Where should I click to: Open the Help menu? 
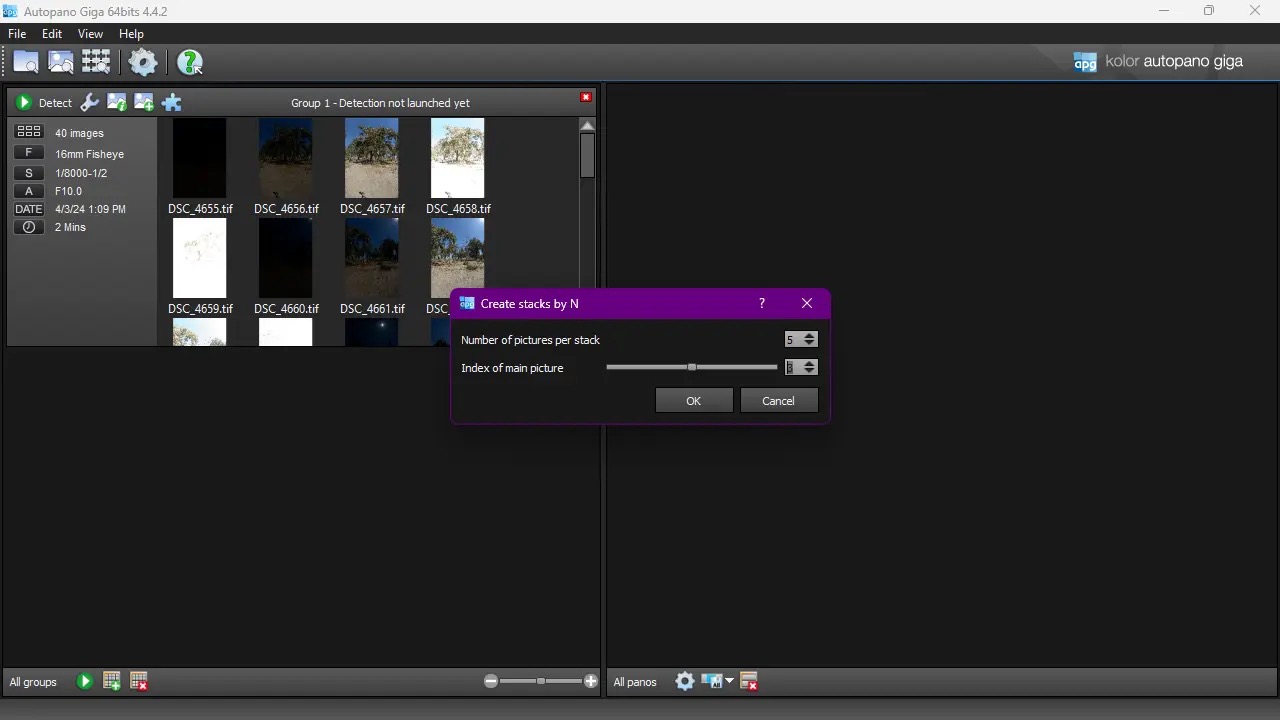pyautogui.click(x=131, y=34)
